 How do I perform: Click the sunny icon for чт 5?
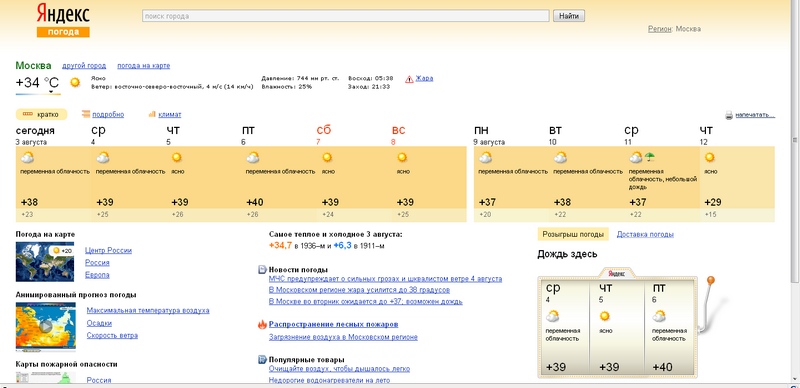pos(177,157)
